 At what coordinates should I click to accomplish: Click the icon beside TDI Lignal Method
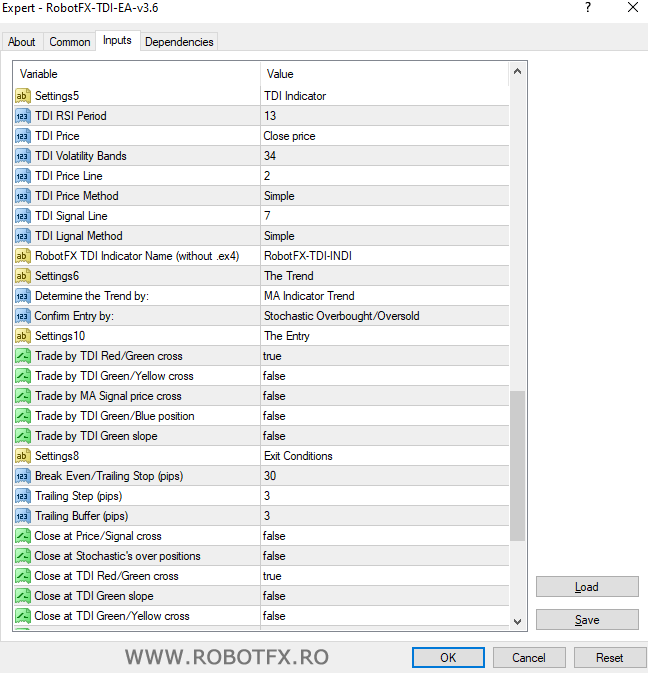point(23,236)
